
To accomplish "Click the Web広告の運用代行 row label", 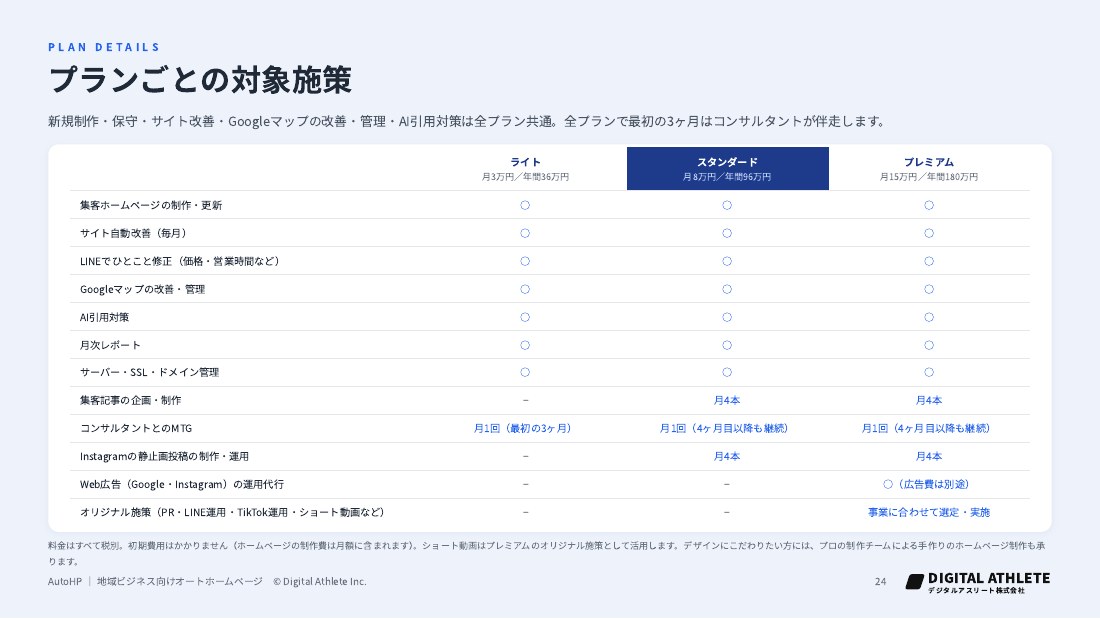I will coord(182,484).
